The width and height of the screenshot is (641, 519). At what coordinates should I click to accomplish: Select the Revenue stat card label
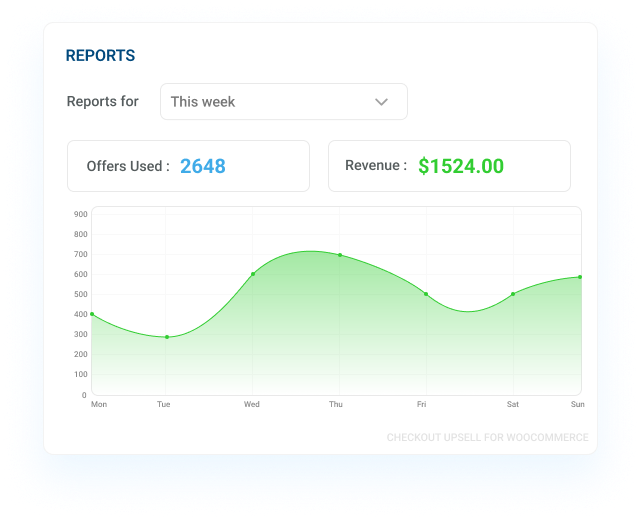tap(376, 166)
